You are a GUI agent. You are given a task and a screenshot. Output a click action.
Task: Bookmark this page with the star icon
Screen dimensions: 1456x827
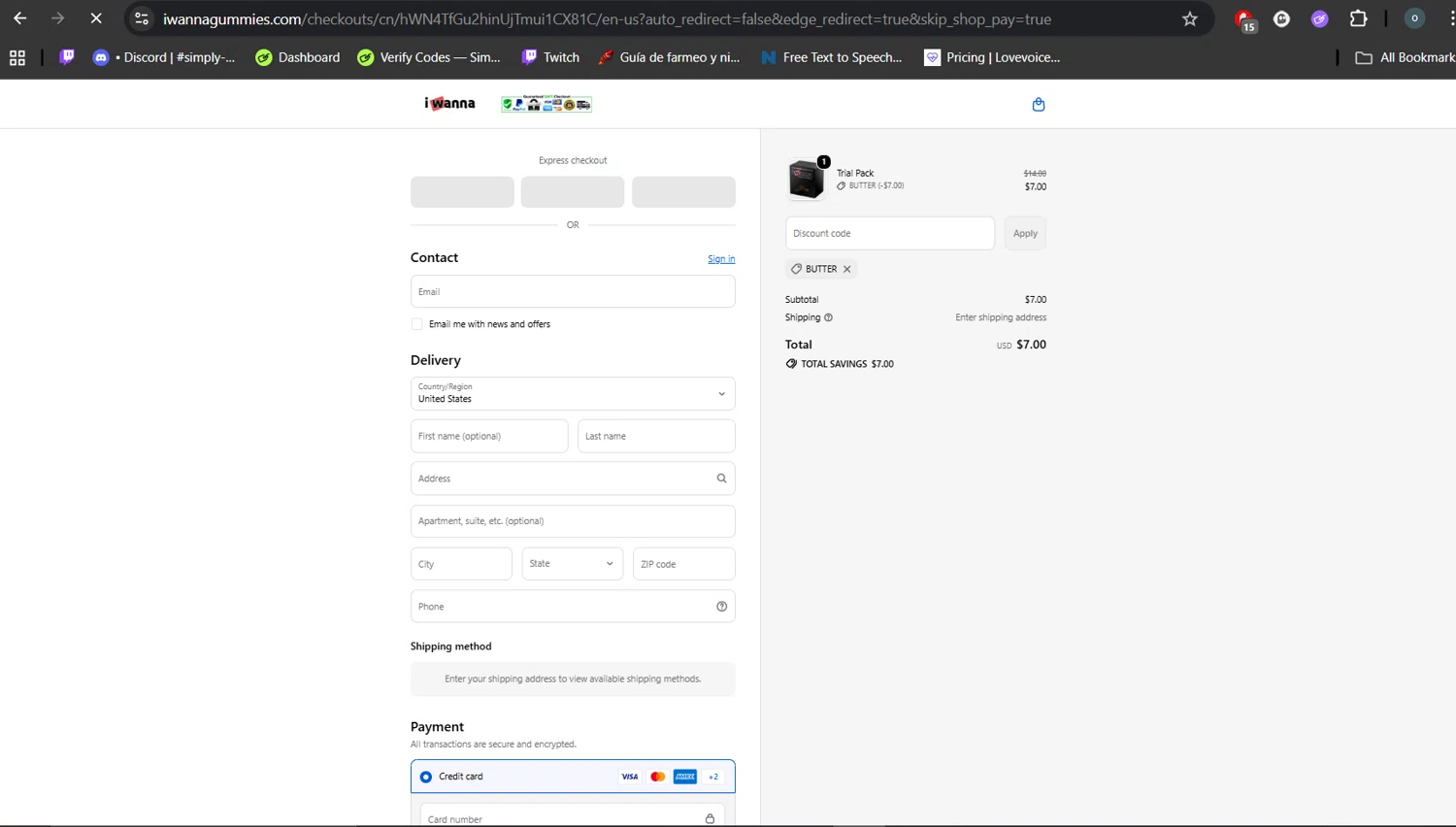1190,18
